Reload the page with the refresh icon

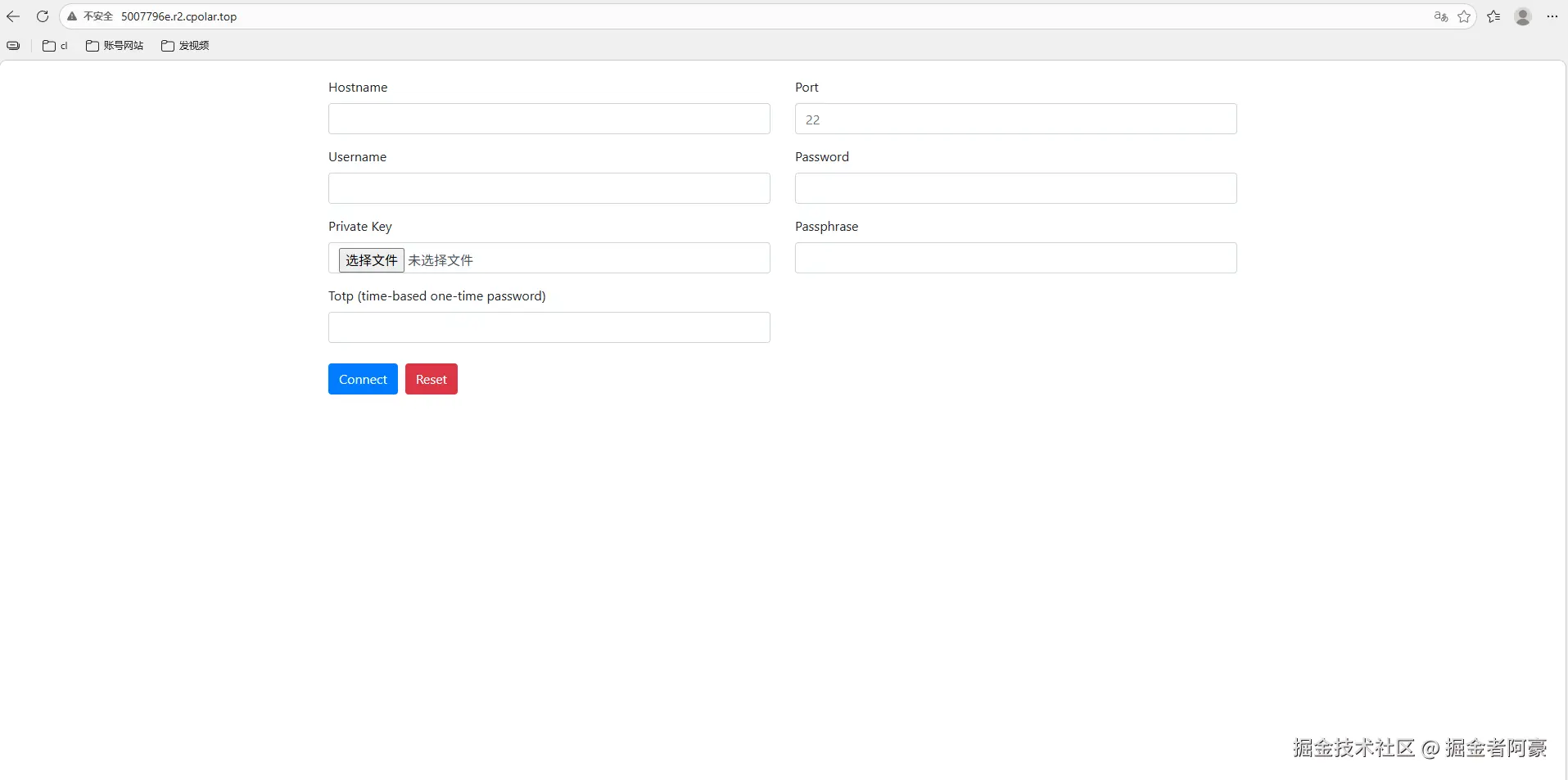[43, 16]
